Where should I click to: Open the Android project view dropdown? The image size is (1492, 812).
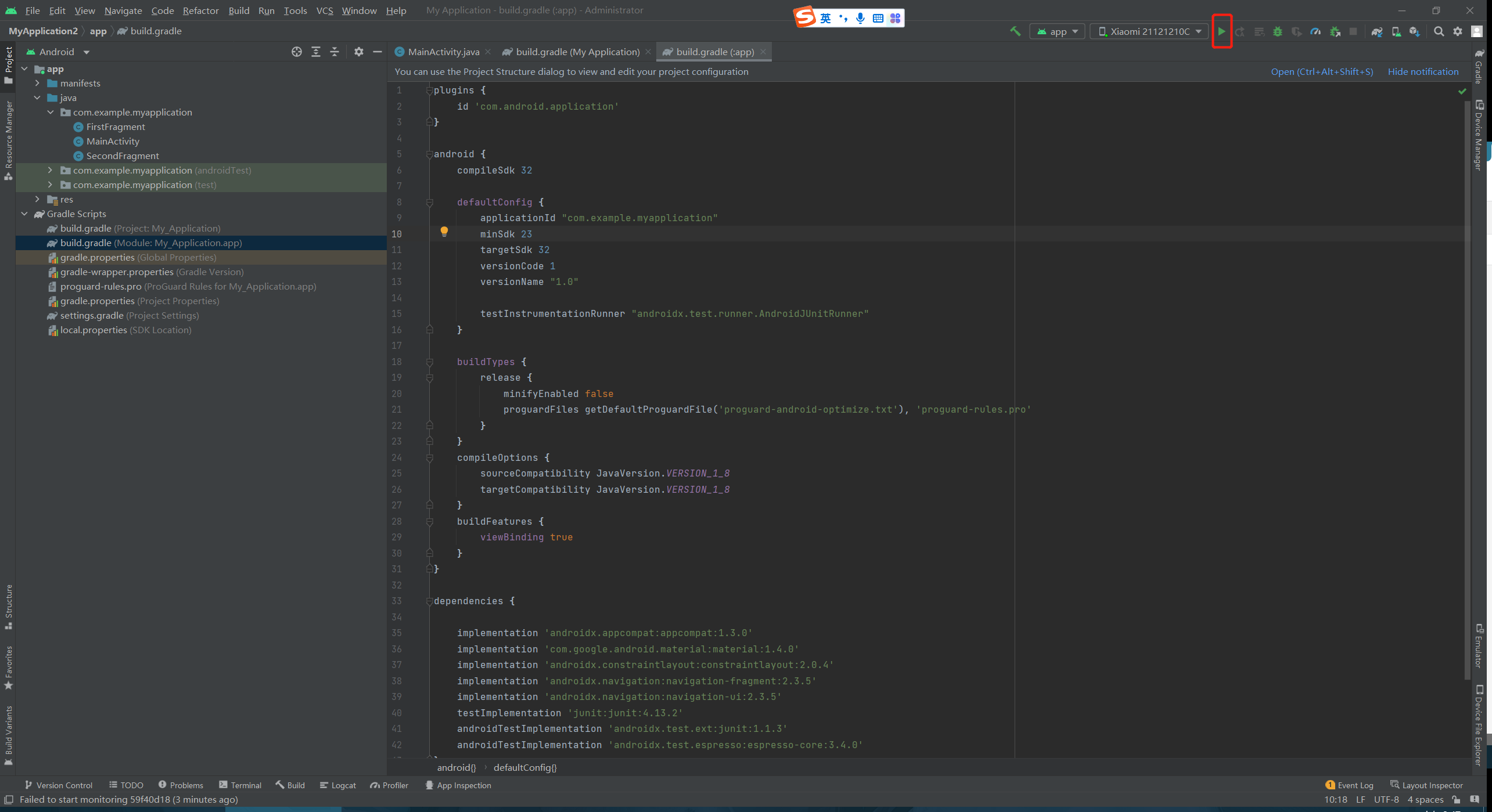coord(58,52)
